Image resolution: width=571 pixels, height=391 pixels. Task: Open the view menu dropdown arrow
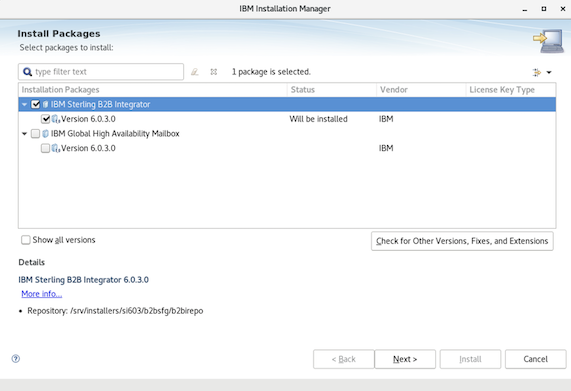tap(549, 72)
